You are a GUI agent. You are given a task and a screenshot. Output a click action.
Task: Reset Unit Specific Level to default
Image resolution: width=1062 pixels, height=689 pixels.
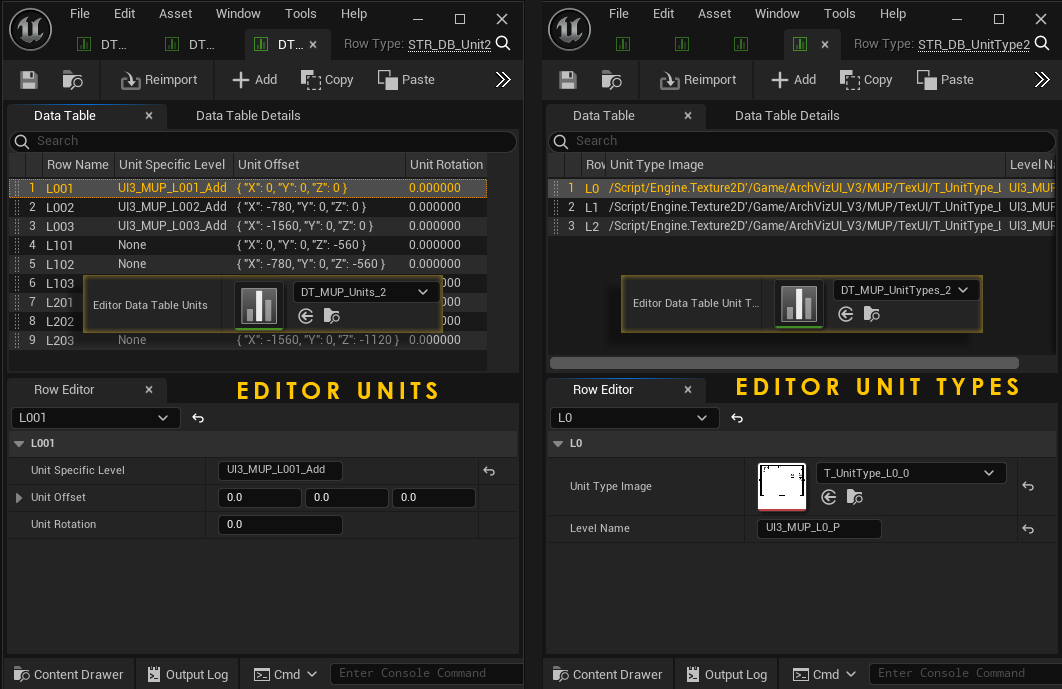pyautogui.click(x=489, y=471)
